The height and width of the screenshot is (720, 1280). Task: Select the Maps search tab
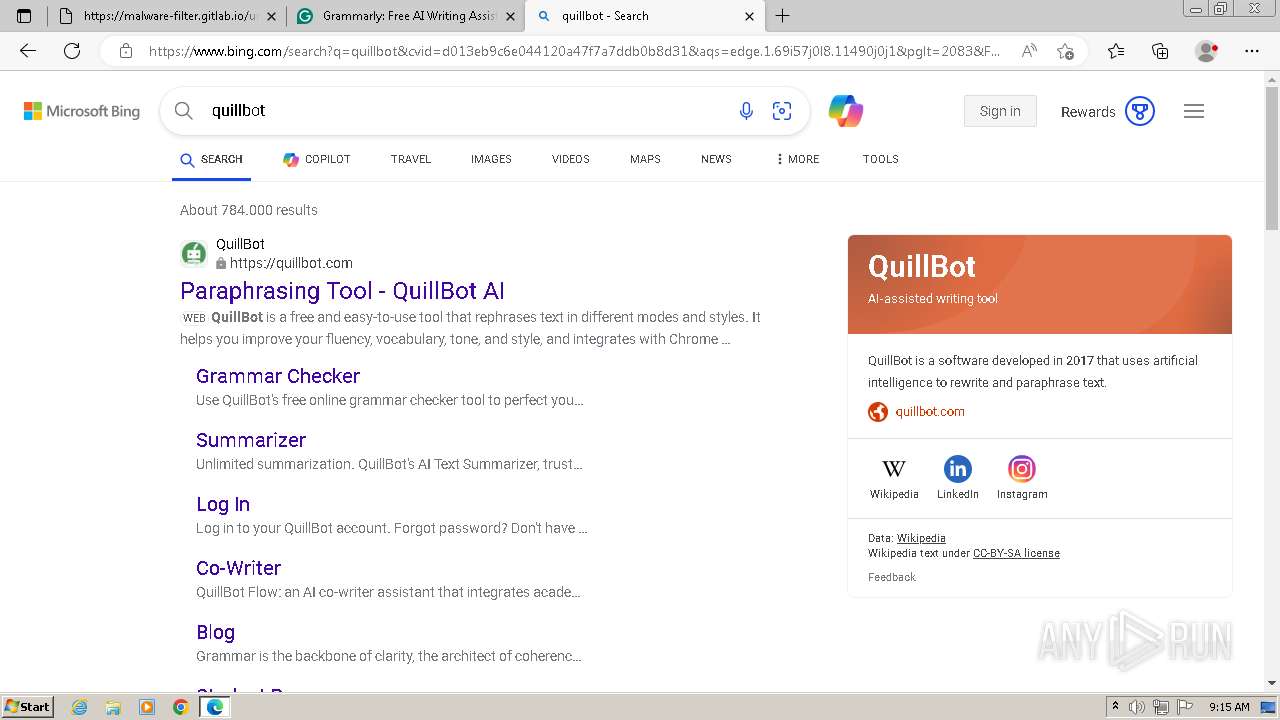645,159
